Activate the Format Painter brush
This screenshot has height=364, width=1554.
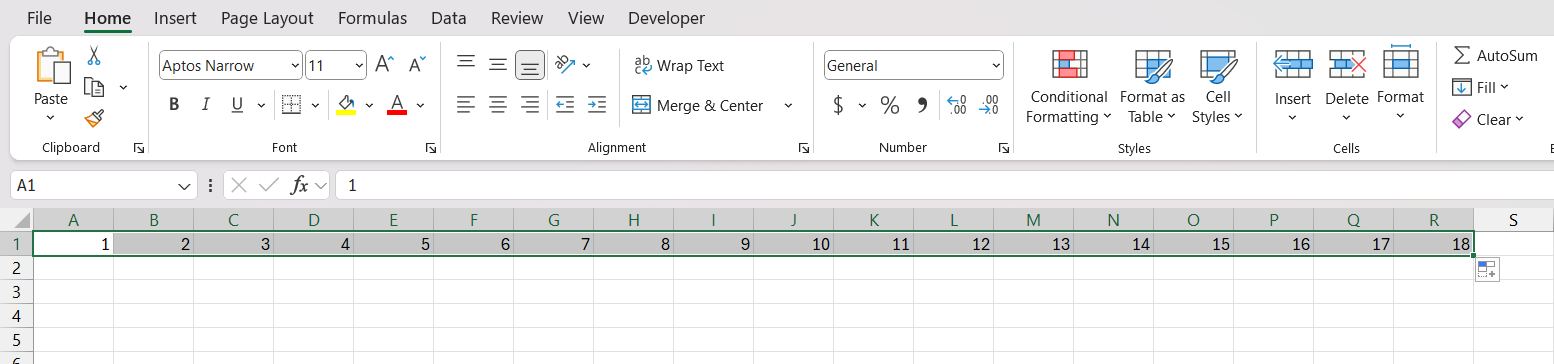(94, 119)
